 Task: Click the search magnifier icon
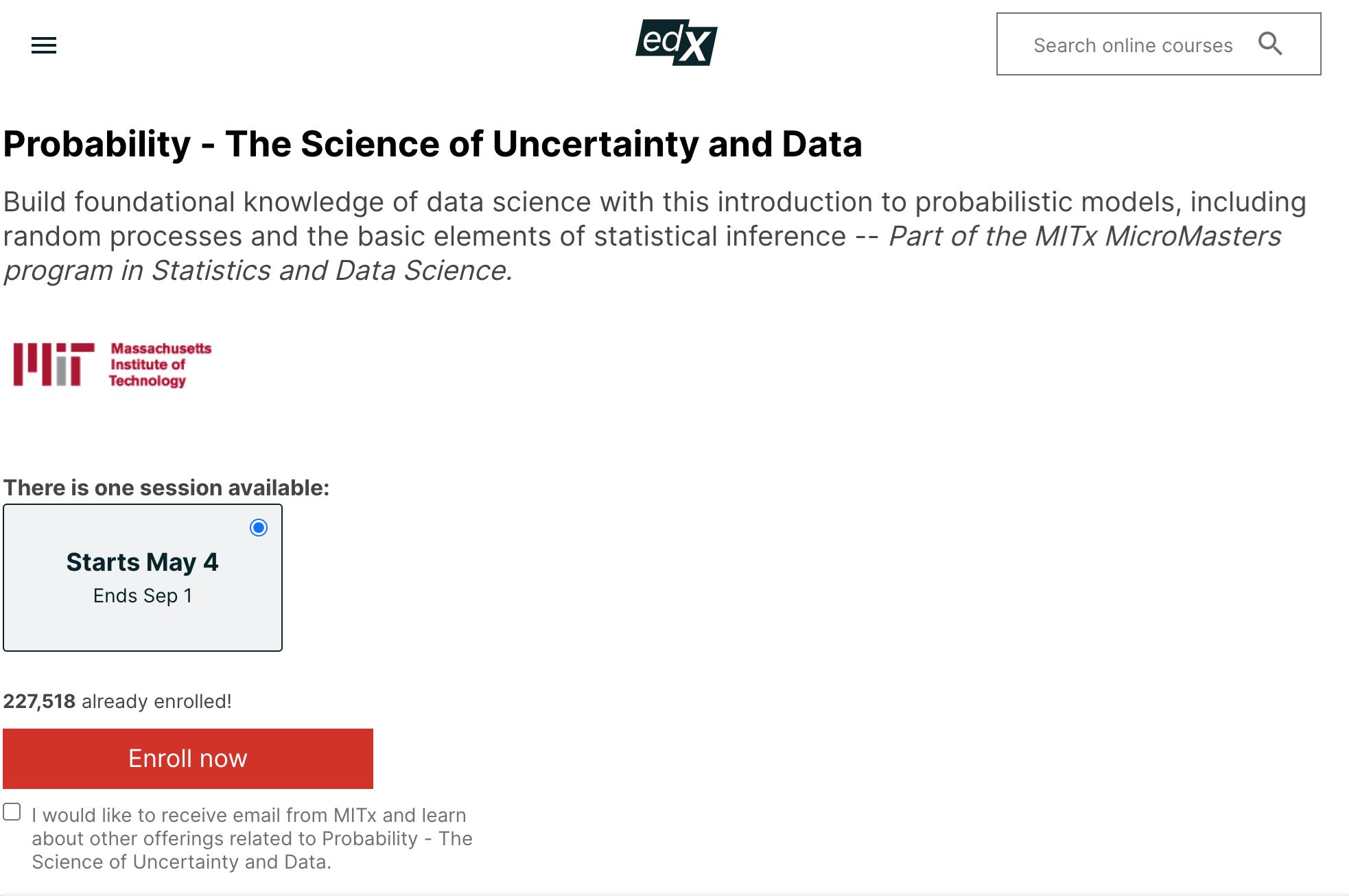[1270, 44]
